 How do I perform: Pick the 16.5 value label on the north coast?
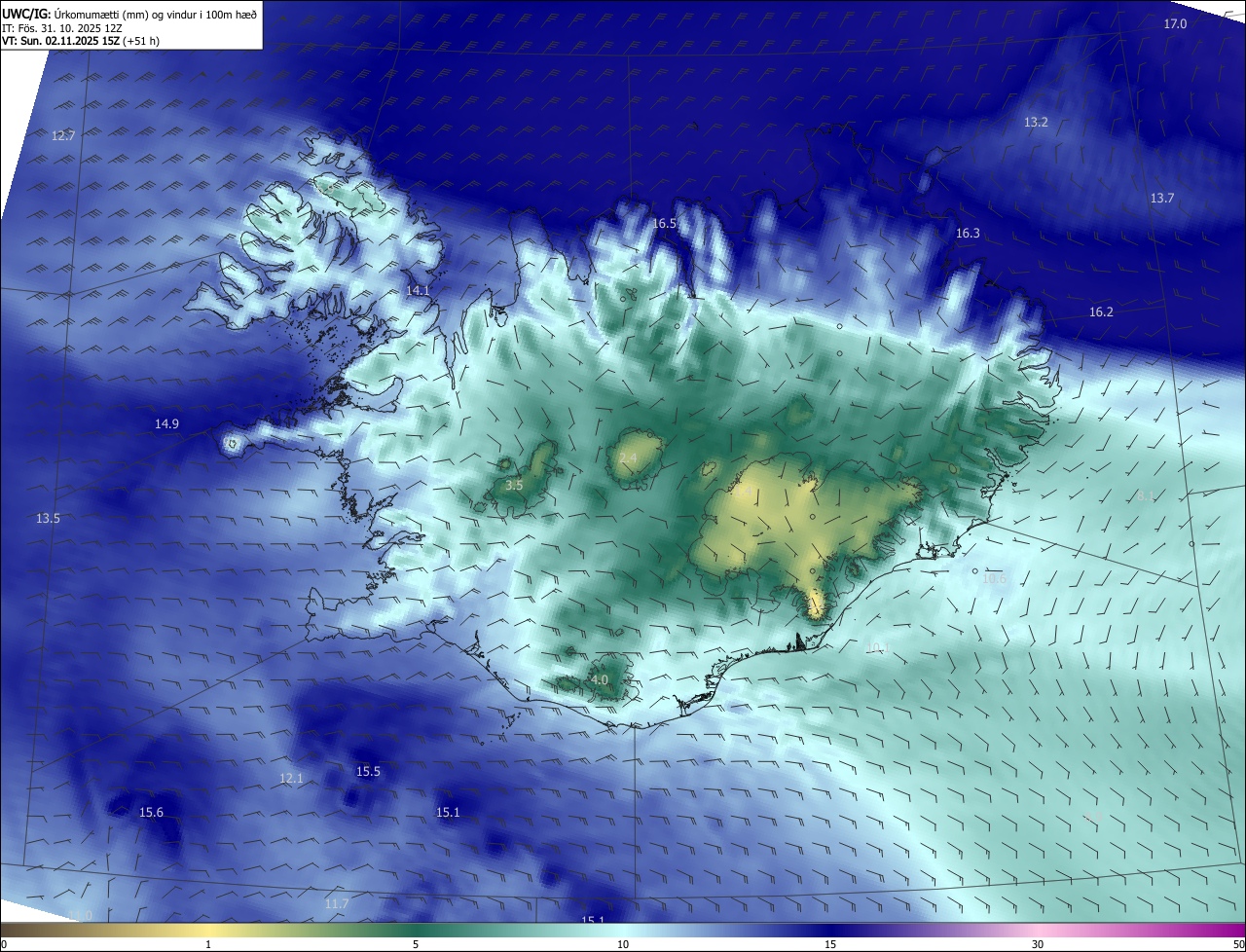[664, 223]
